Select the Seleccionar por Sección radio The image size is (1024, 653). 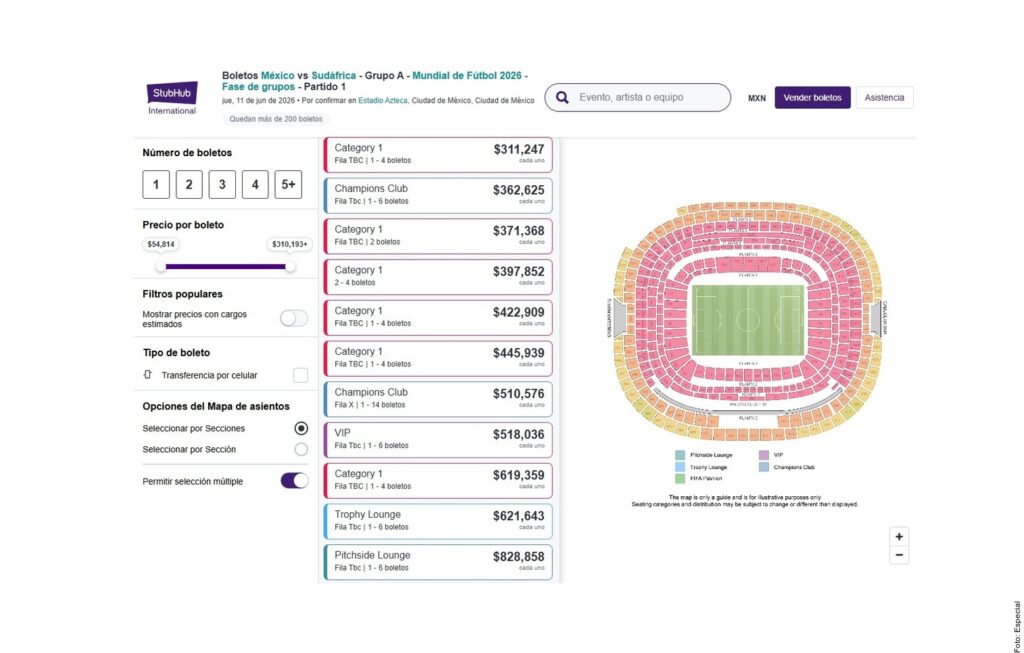(301, 449)
